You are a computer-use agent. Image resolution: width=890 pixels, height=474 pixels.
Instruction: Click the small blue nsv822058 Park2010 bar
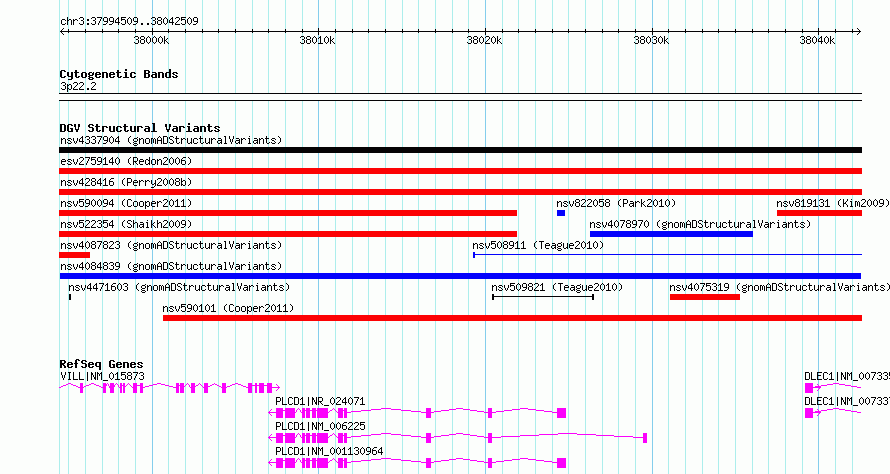click(561, 213)
